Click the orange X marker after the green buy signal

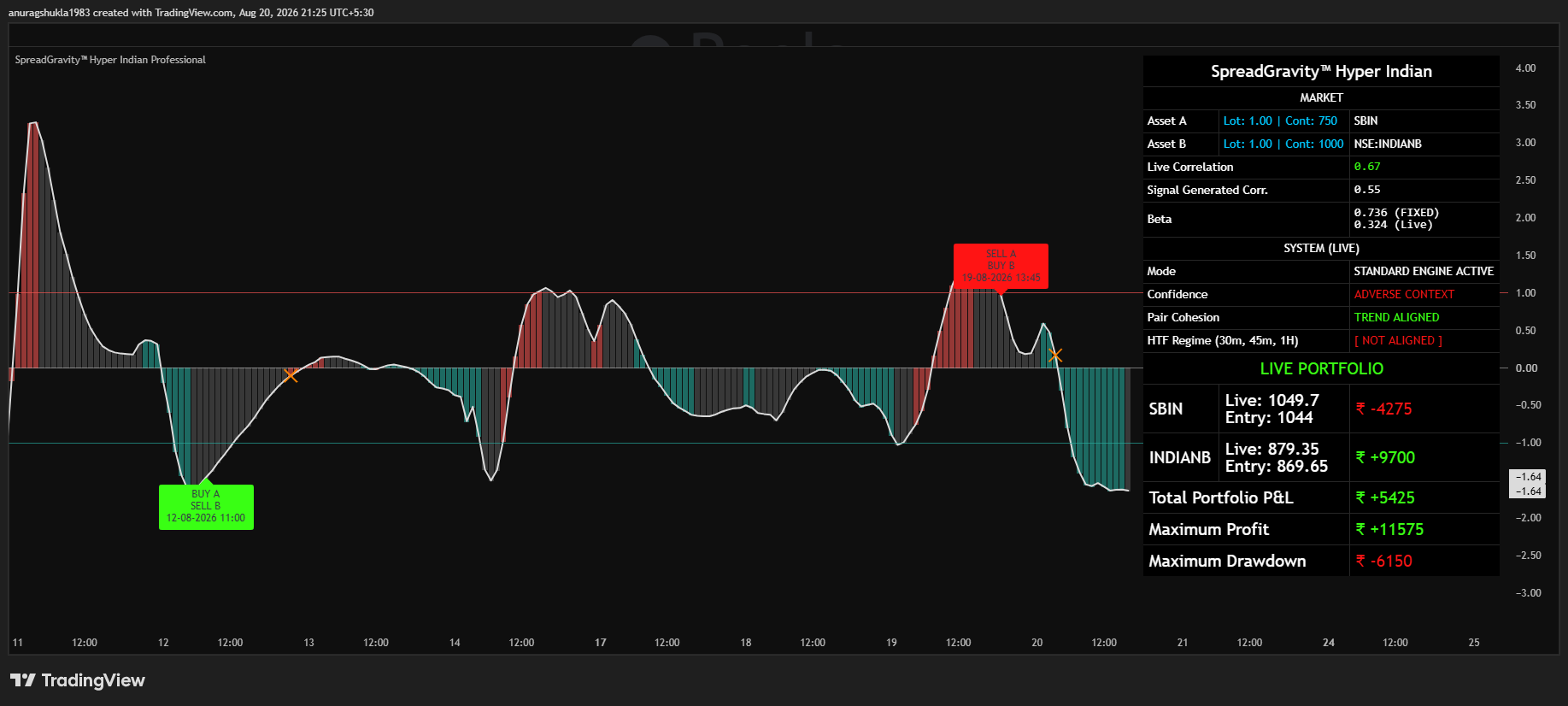[x=291, y=374]
